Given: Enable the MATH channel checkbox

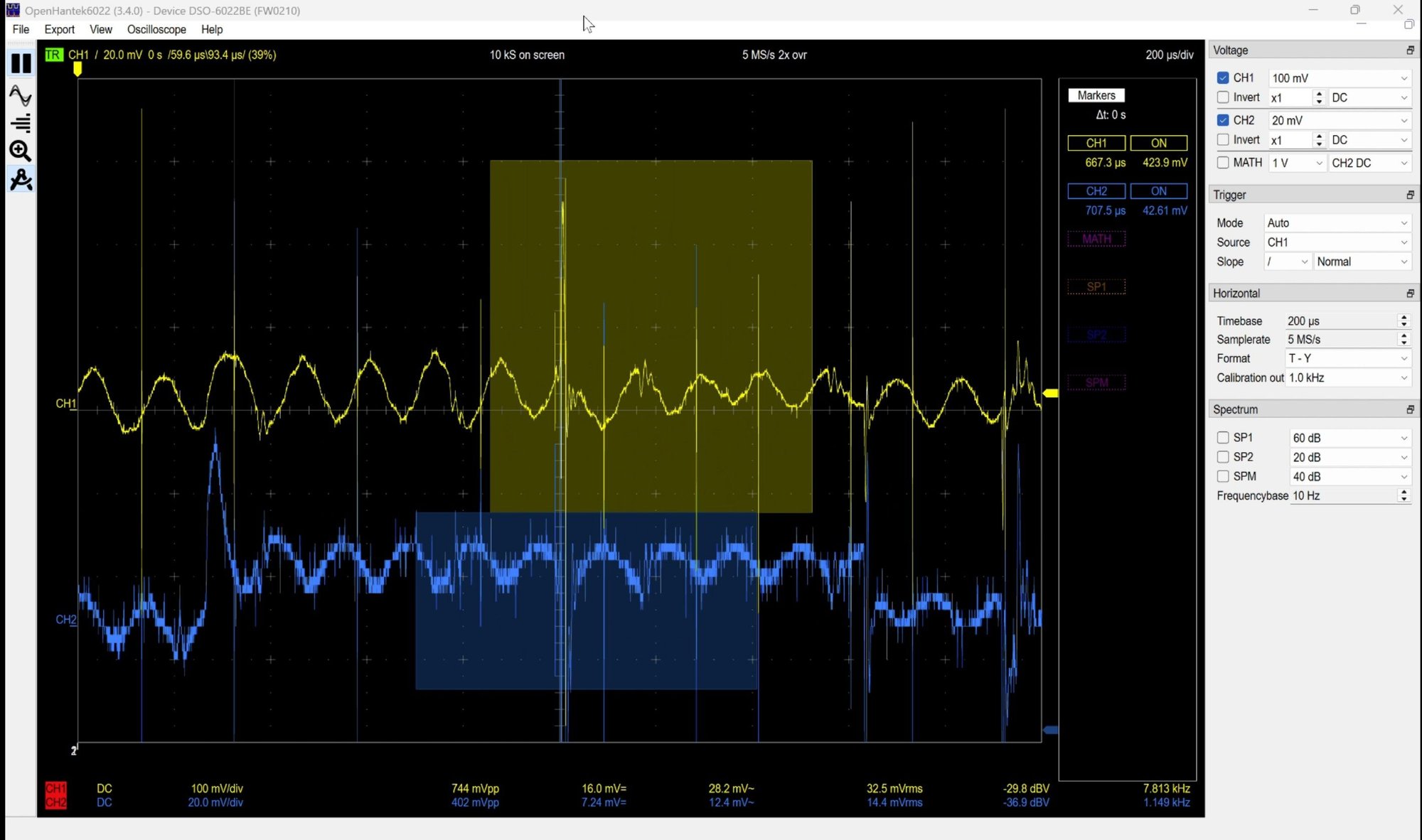Looking at the screenshot, I should coord(1223,163).
